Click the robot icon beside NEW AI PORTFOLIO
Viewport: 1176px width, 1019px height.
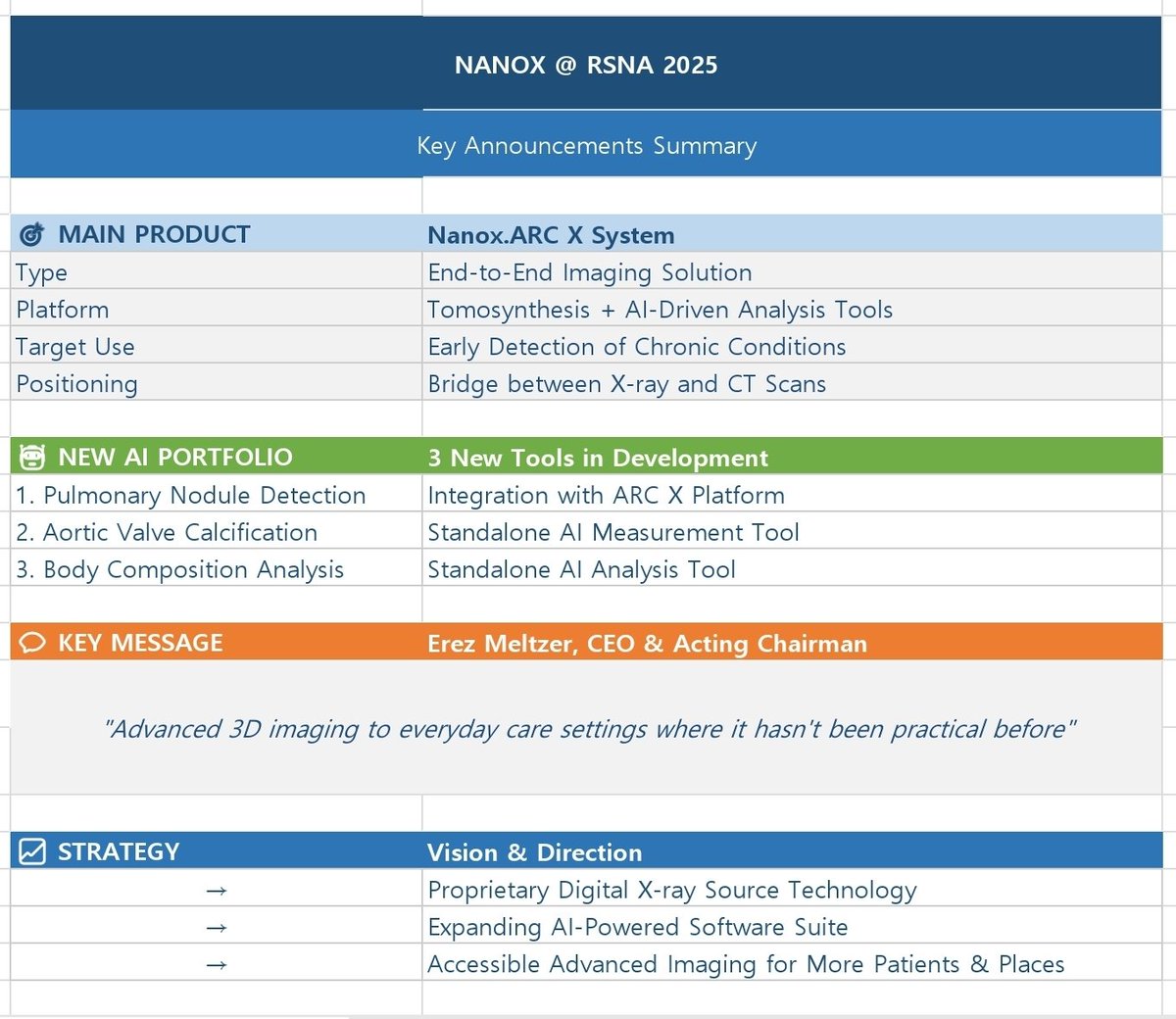point(32,458)
